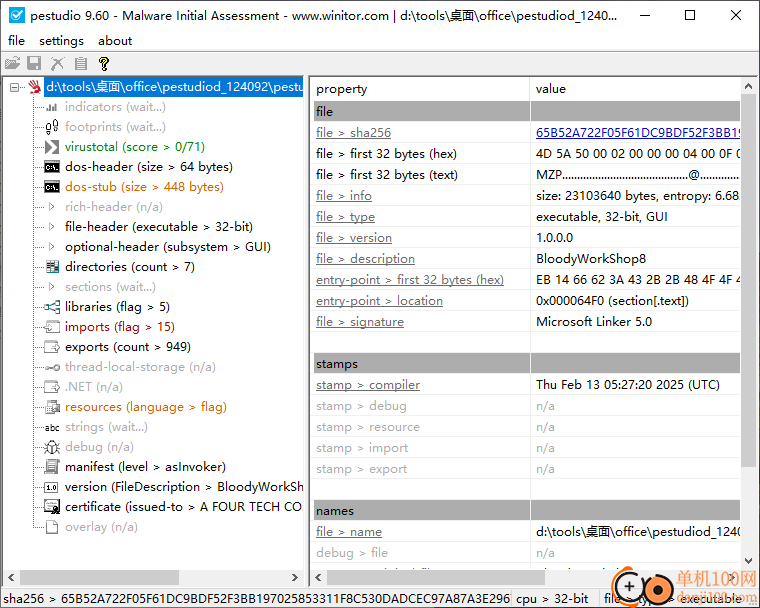This screenshot has width=760, height=608.
Task: Click the save floppy disk toolbar icon
Action: pos(34,63)
